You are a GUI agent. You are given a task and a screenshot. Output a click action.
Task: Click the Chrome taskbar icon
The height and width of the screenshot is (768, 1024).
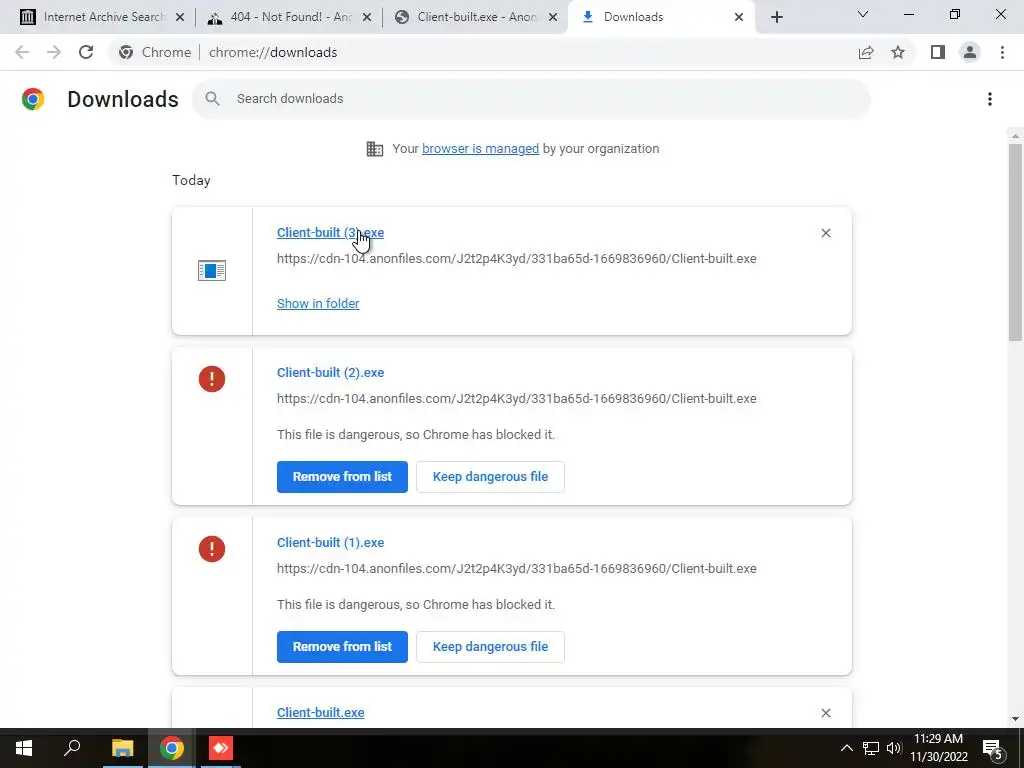(x=172, y=748)
